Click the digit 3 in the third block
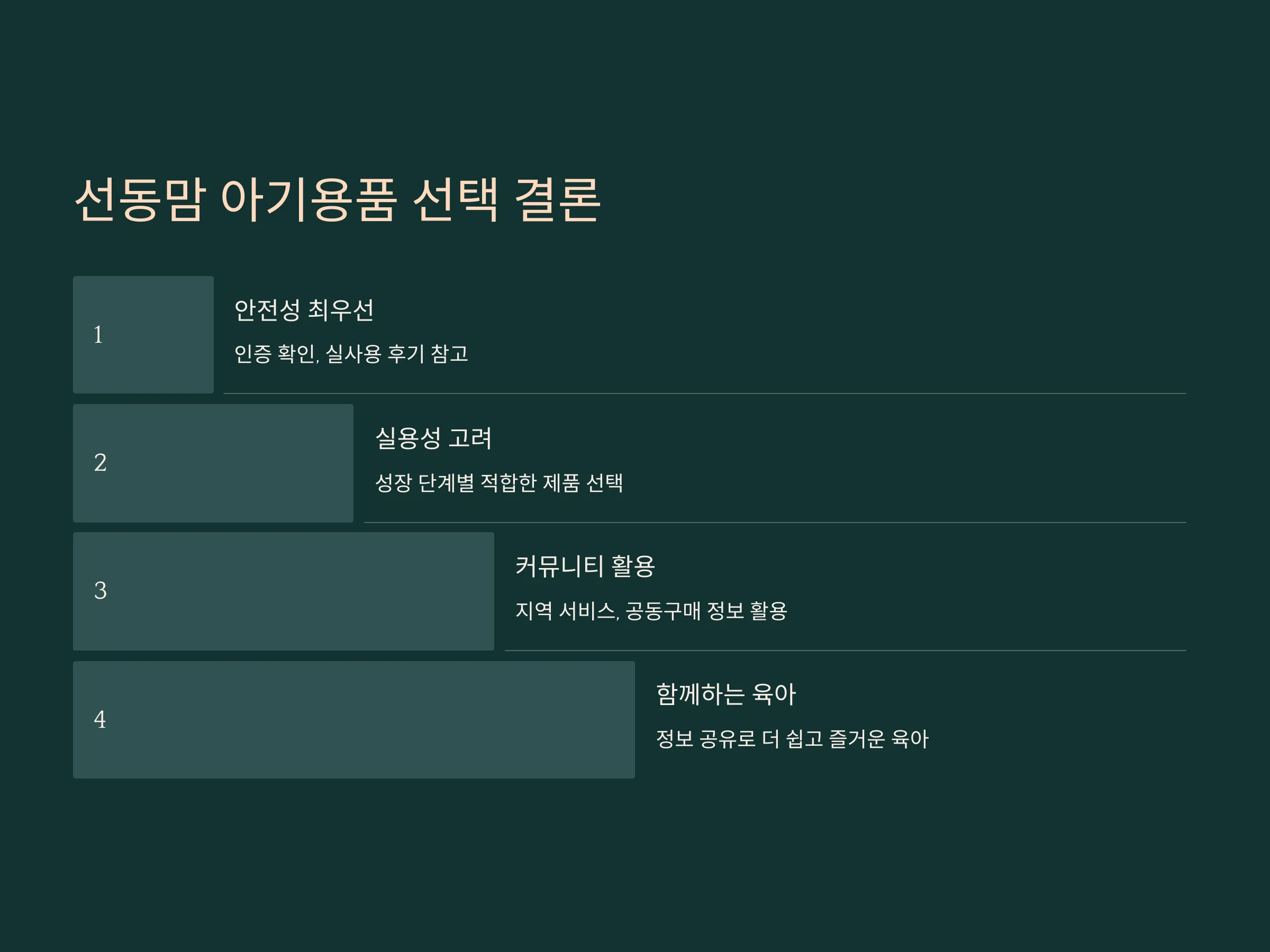The width and height of the screenshot is (1270, 952). pos(100,591)
